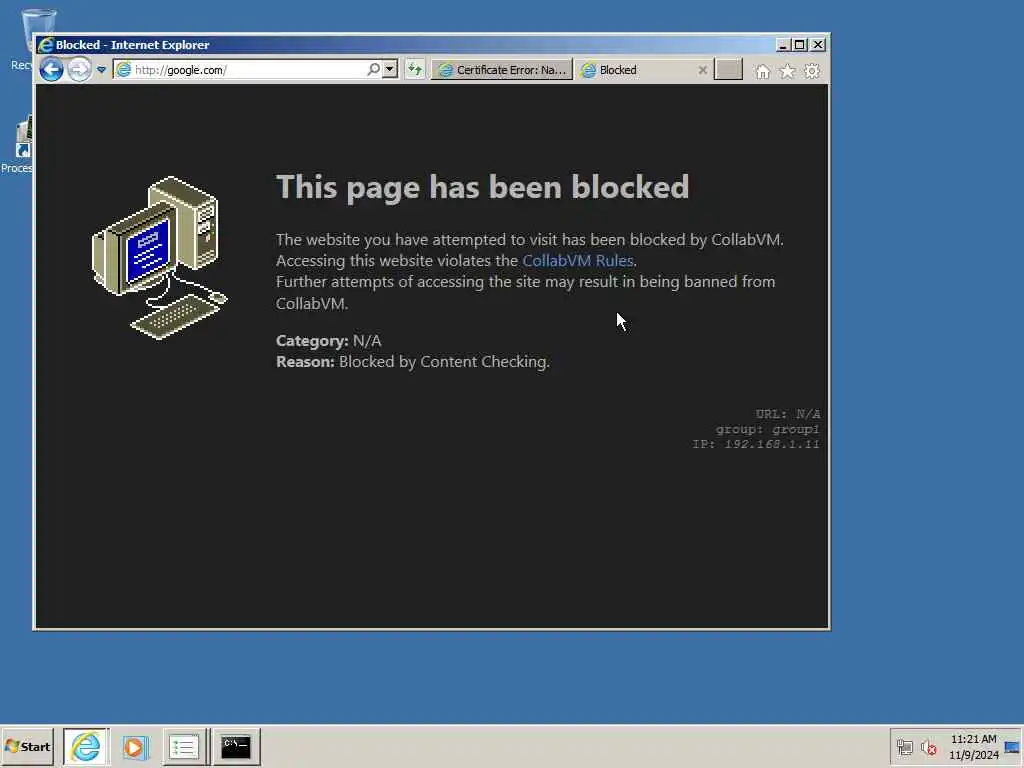Click the 'Reason: Blocked by Content Checking' text
Screen dimensions: 1024x768
[x=413, y=362]
